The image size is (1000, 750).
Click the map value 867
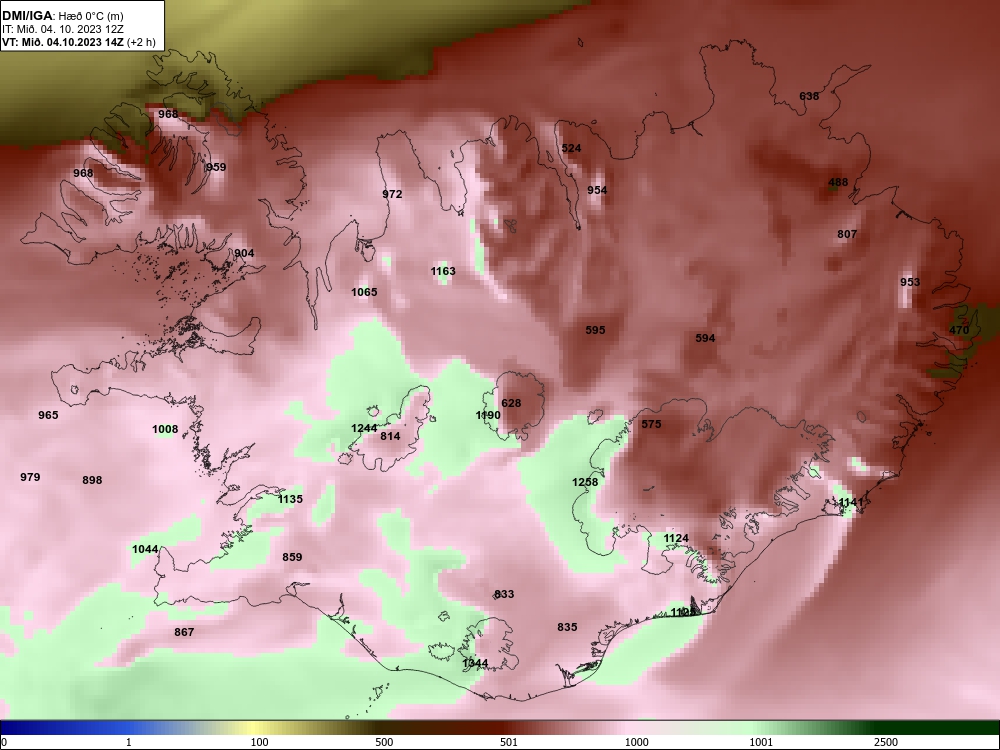click(184, 632)
